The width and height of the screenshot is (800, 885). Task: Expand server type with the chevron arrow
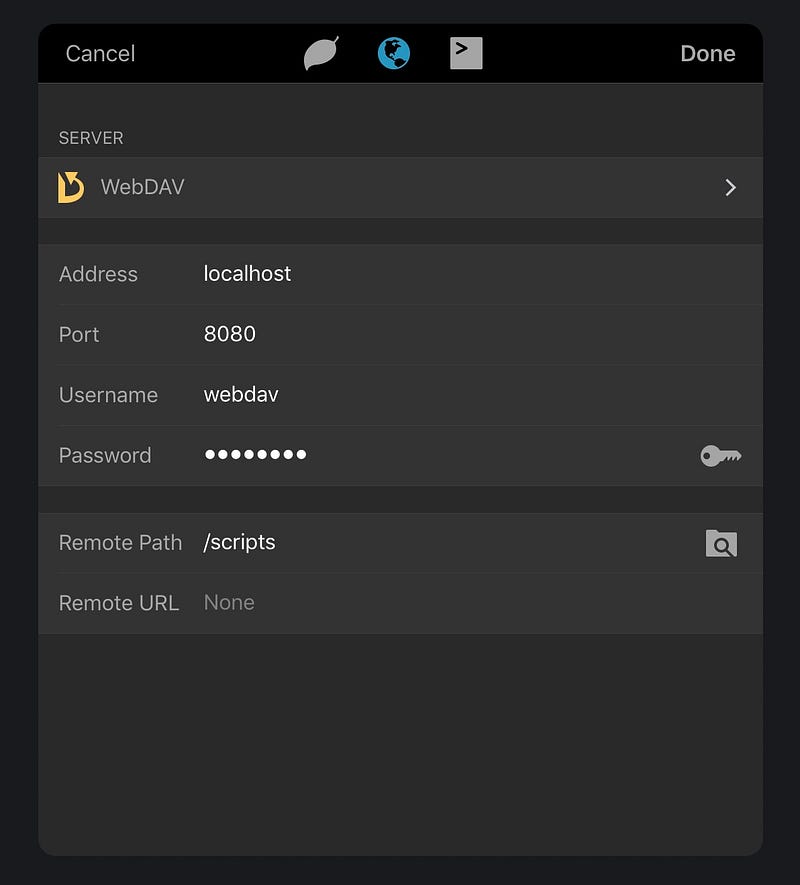click(x=731, y=187)
